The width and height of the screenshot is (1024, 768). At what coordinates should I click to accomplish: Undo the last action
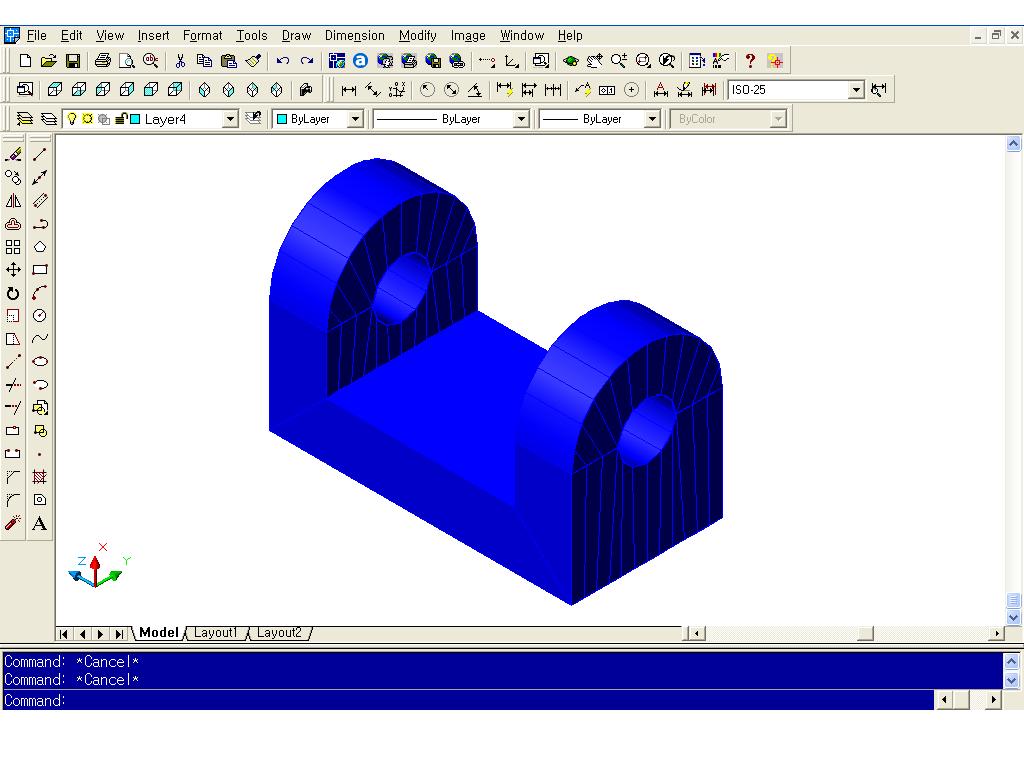282,61
